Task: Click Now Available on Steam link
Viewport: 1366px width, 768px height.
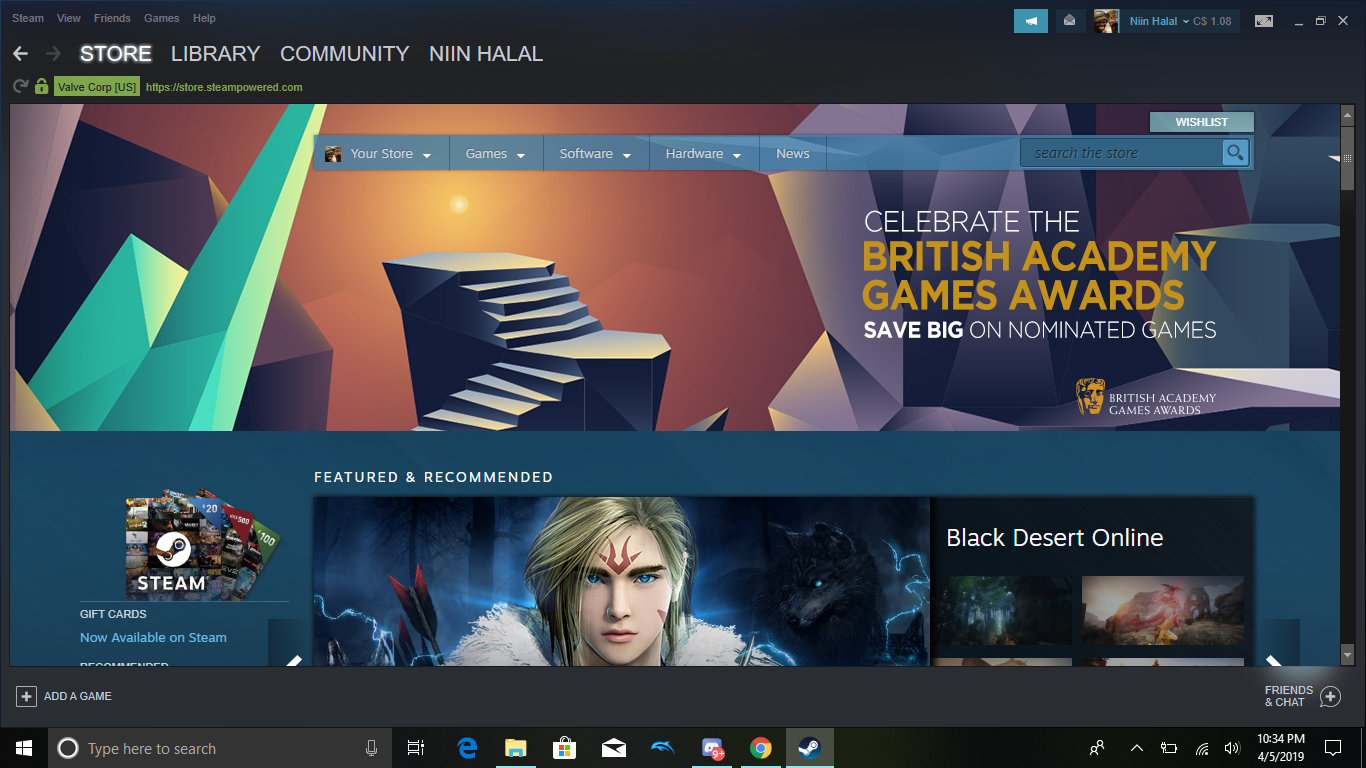Action: 153,637
